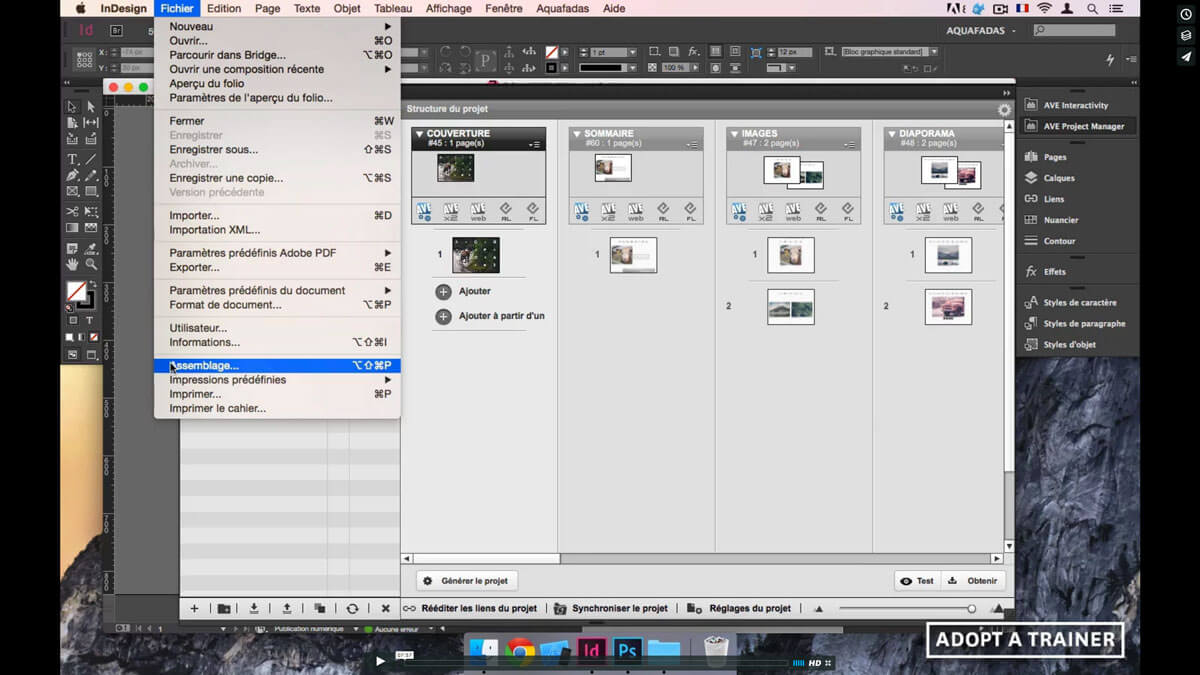This screenshot has height=675, width=1200.
Task: Select page 2 thumbnail in DIAPORAMA
Action: coord(948,306)
